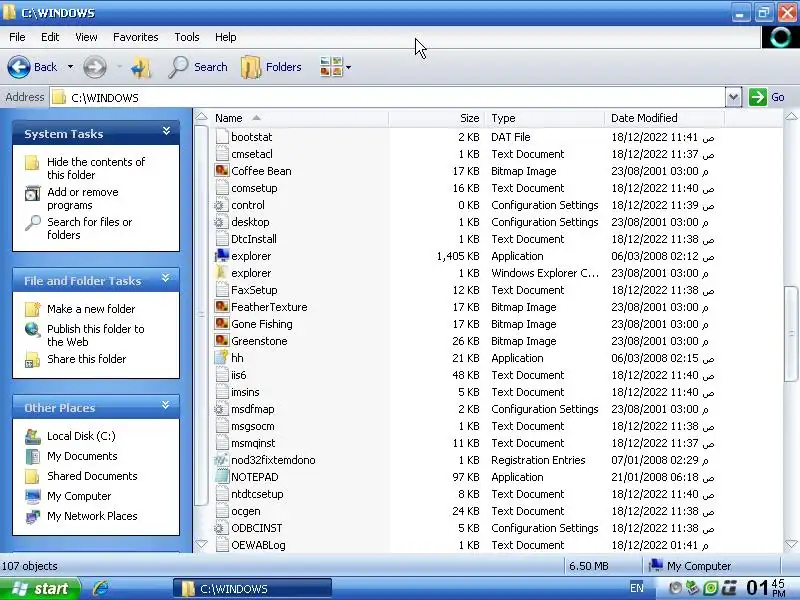Click Hide the contents of this folder

[x=96, y=168]
